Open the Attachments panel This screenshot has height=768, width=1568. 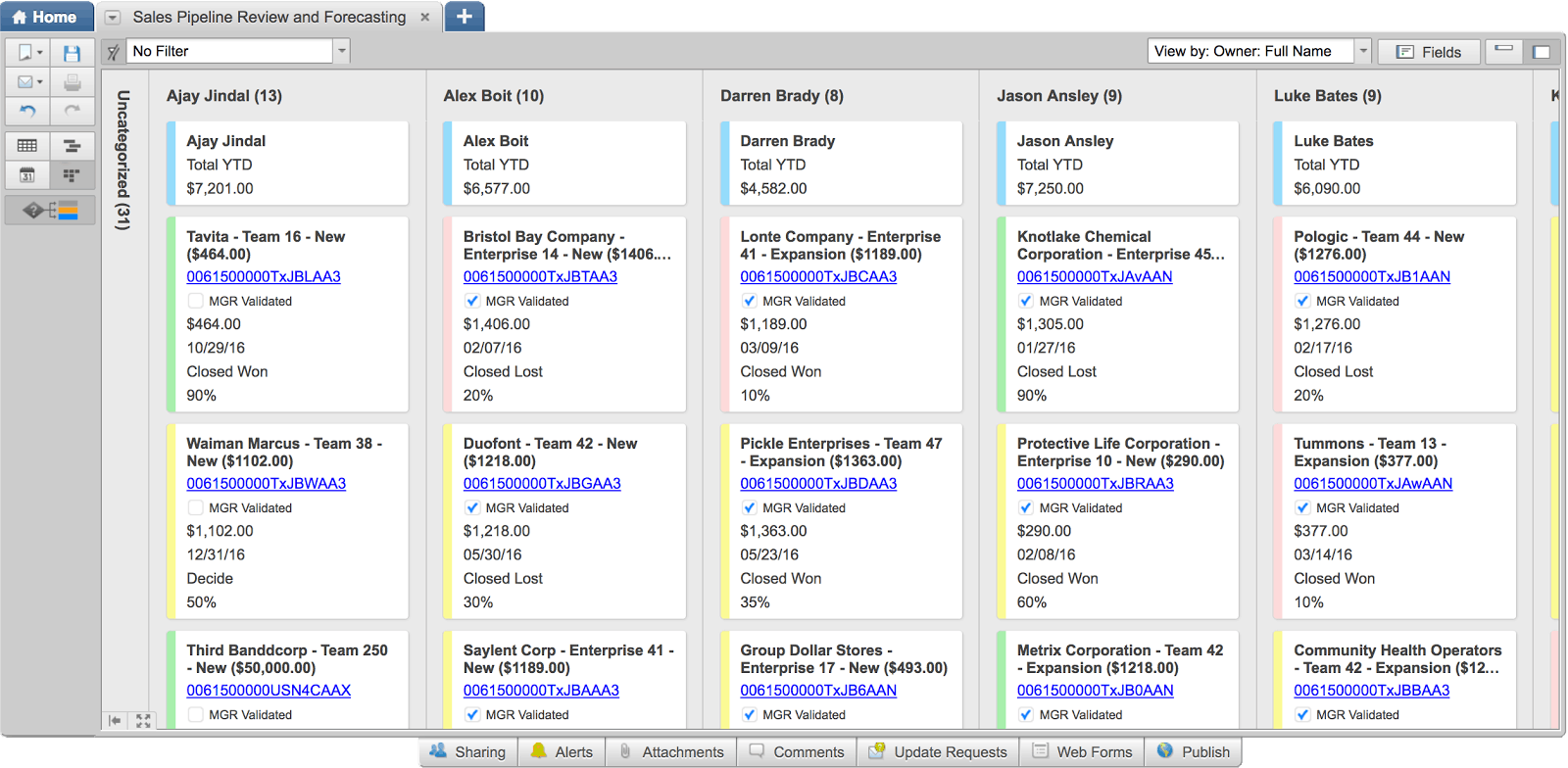click(671, 751)
